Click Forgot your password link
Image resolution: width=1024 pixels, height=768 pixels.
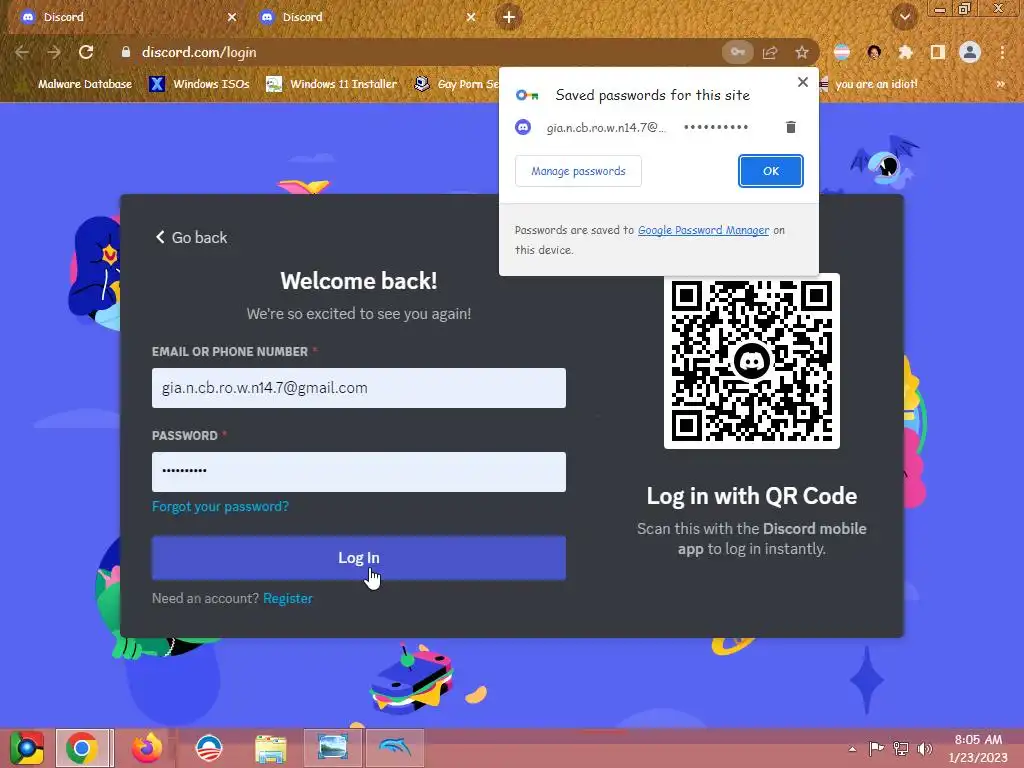coord(220,506)
